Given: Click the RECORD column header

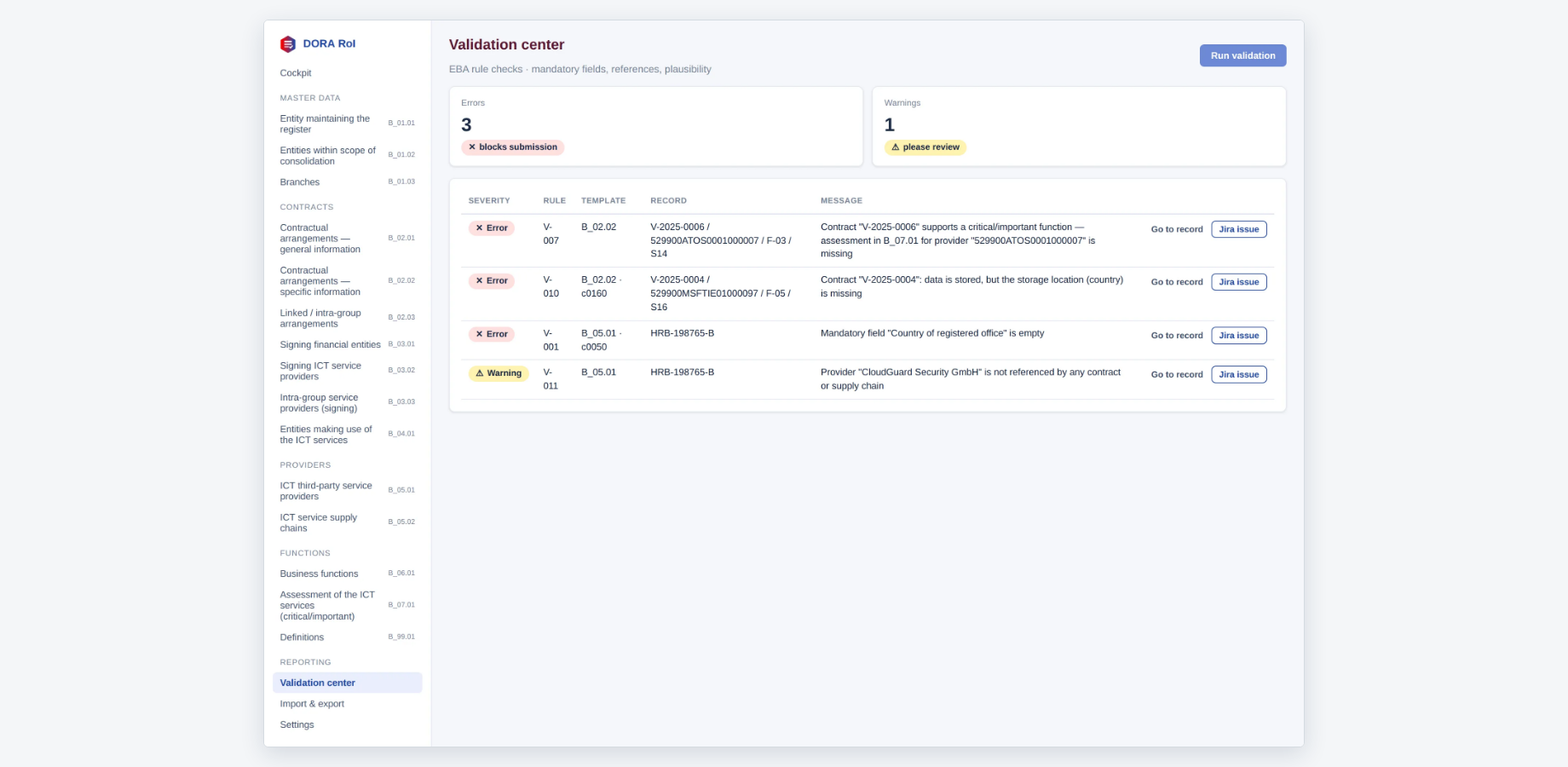Looking at the screenshot, I should pyautogui.click(x=668, y=201).
